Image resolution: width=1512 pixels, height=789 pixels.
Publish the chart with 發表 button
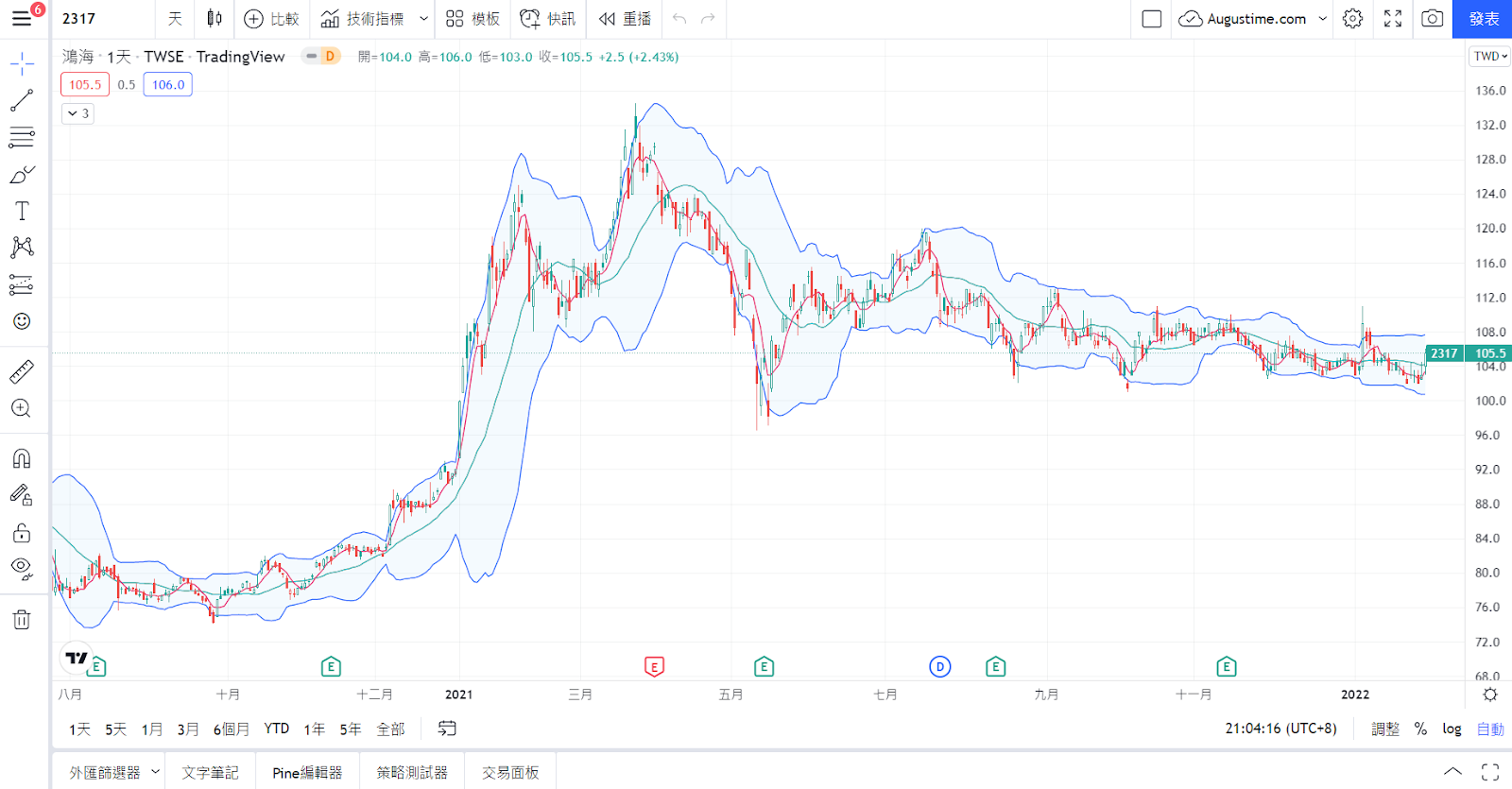click(1483, 19)
